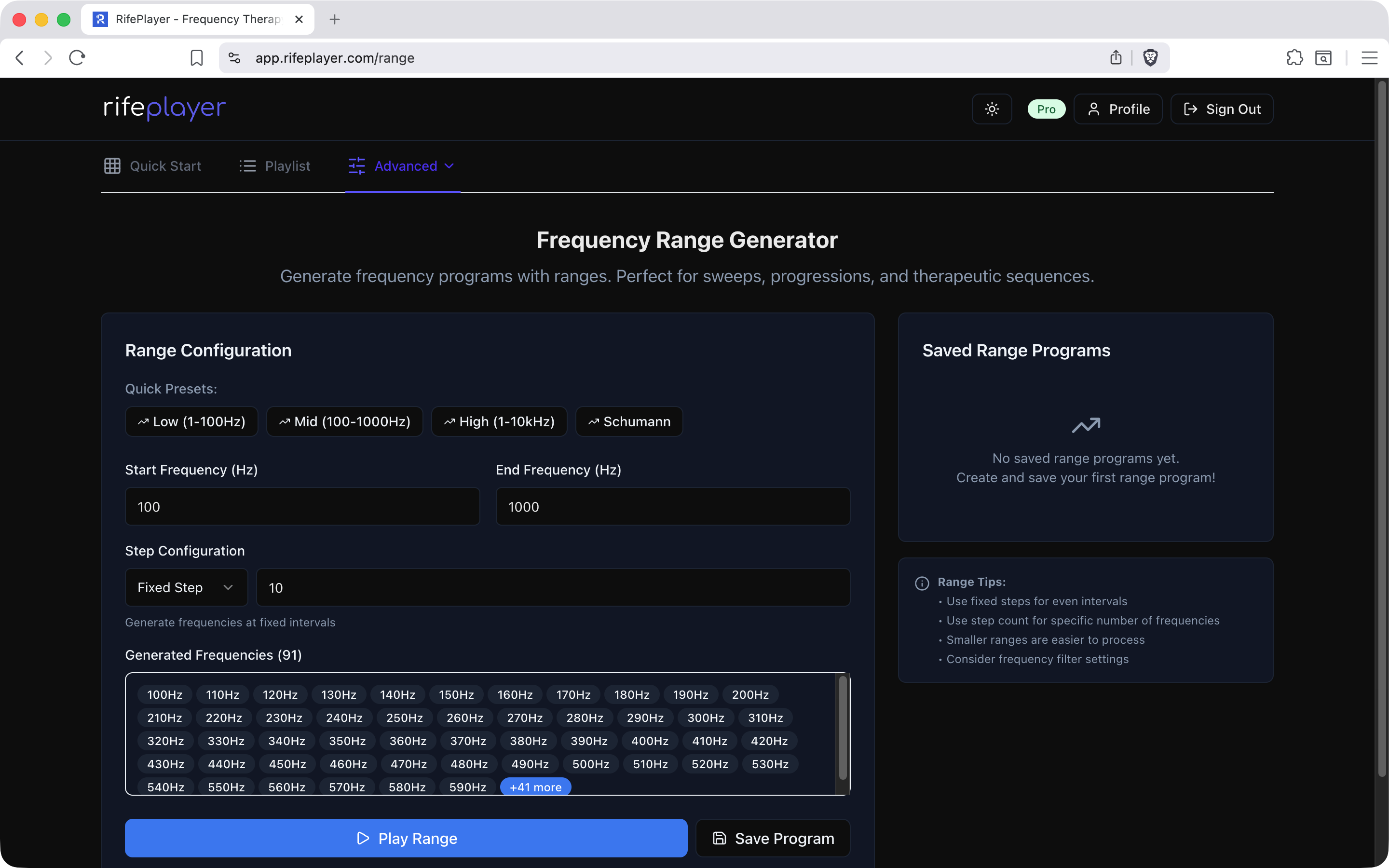The width and height of the screenshot is (1389, 868).
Task: Click the share icon in address bar
Action: click(x=1116, y=57)
